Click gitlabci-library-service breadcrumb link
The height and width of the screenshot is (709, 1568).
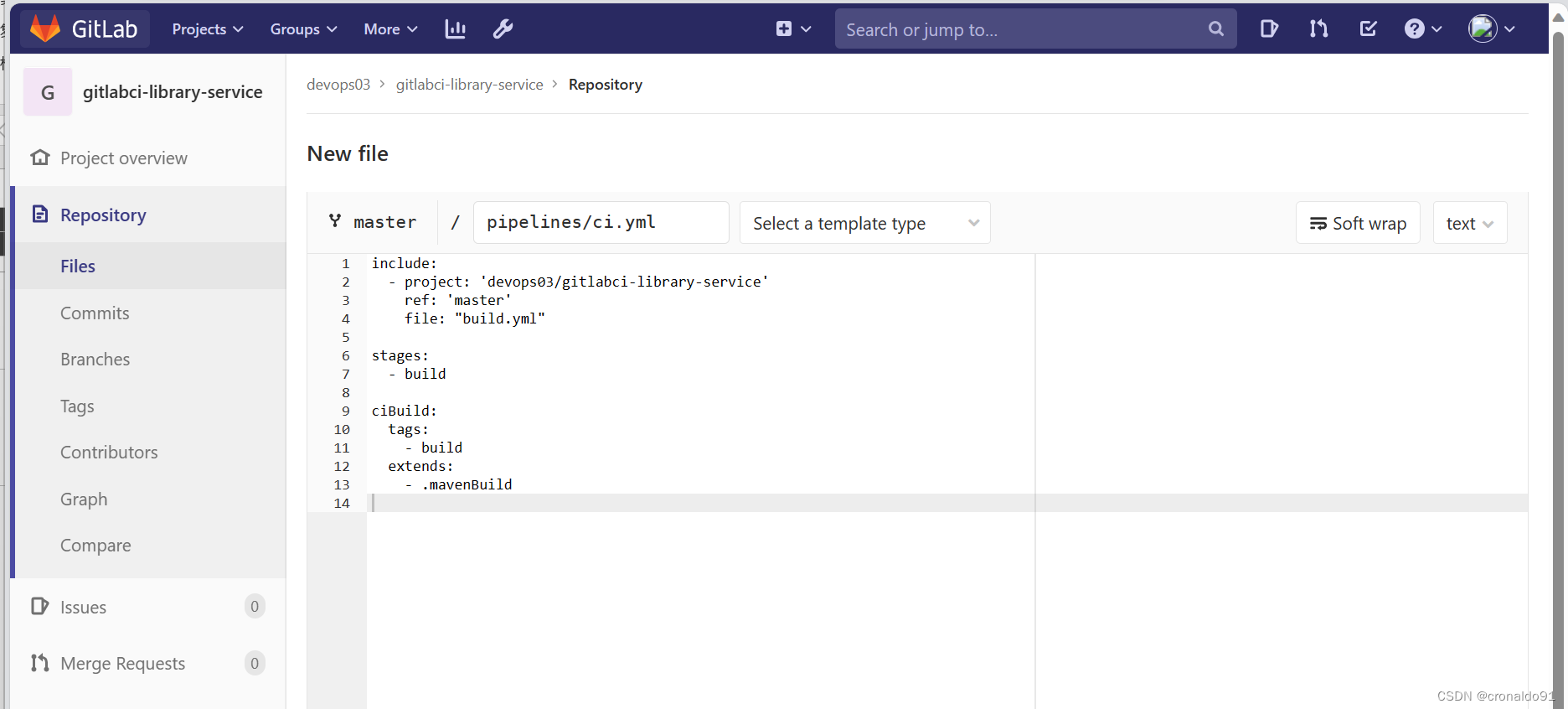coord(469,85)
